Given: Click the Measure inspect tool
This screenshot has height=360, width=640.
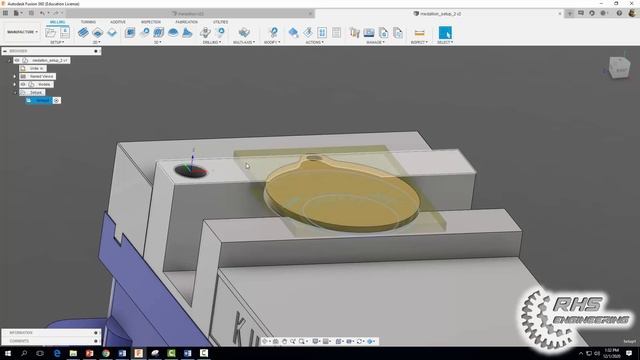Looking at the screenshot, I should (419, 32).
